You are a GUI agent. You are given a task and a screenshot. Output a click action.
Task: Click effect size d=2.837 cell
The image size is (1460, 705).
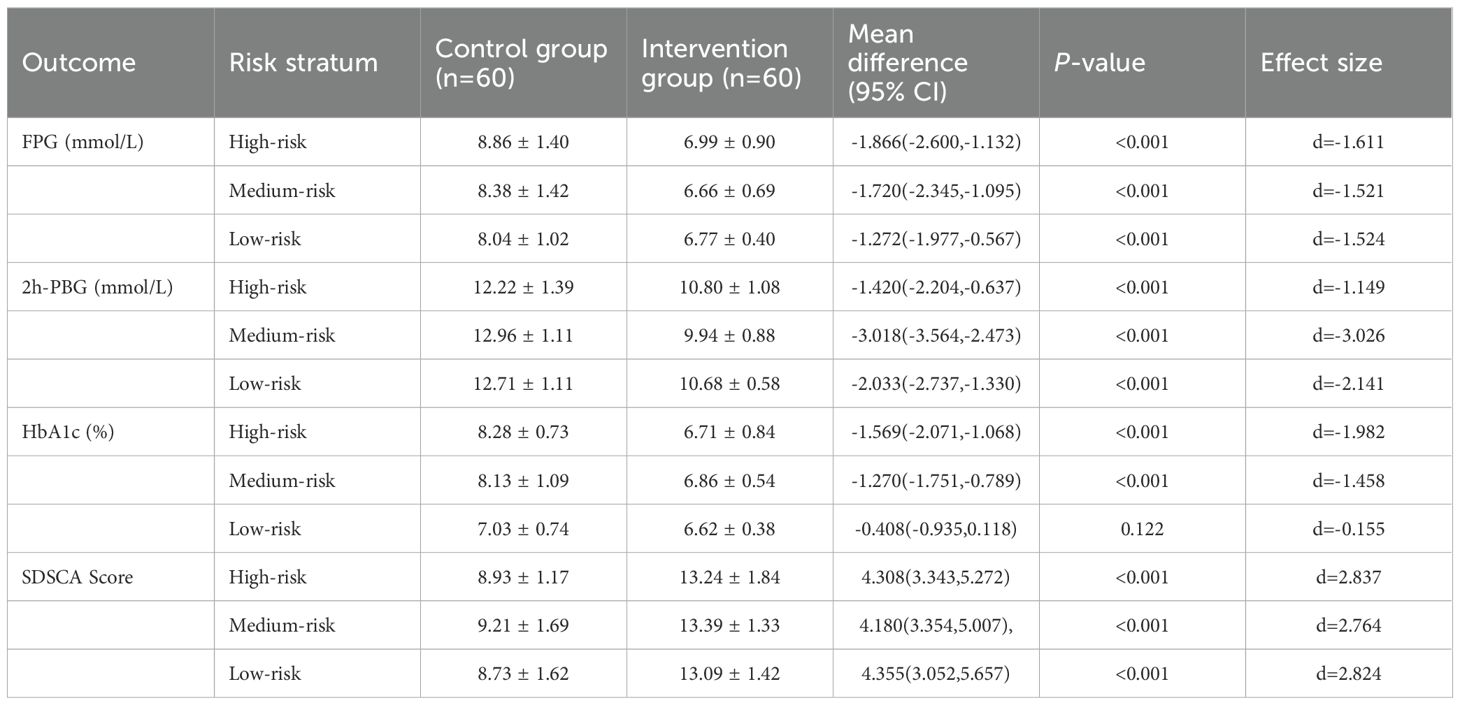pos(1349,577)
